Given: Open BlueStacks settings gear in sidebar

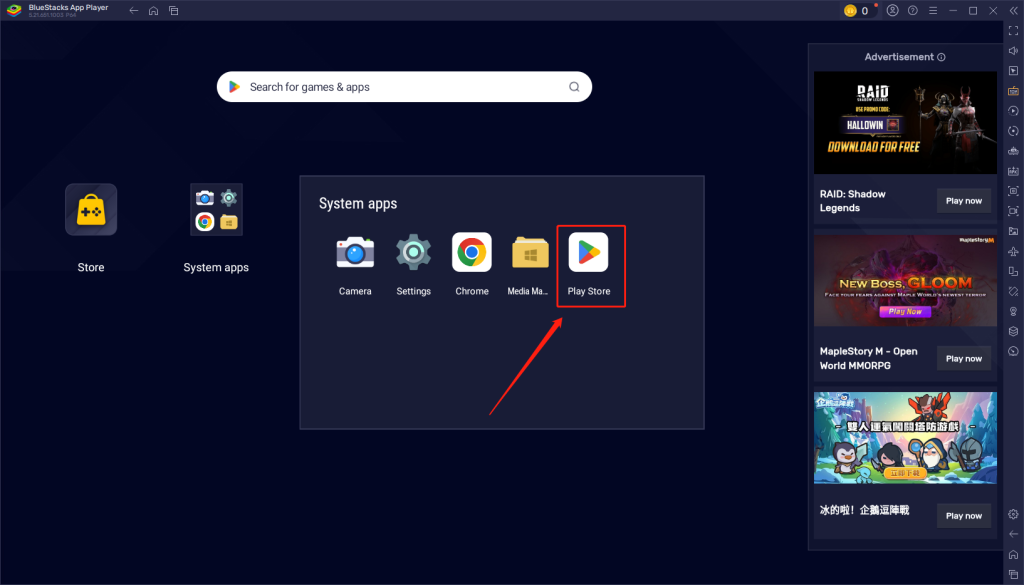Looking at the screenshot, I should click(x=1013, y=514).
